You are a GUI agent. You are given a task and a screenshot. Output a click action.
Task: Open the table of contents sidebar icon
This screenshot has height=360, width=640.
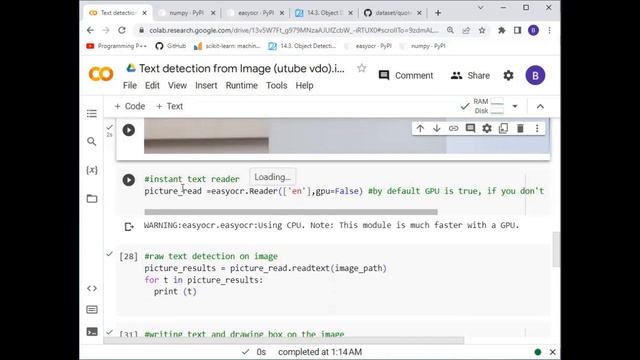click(x=92, y=113)
